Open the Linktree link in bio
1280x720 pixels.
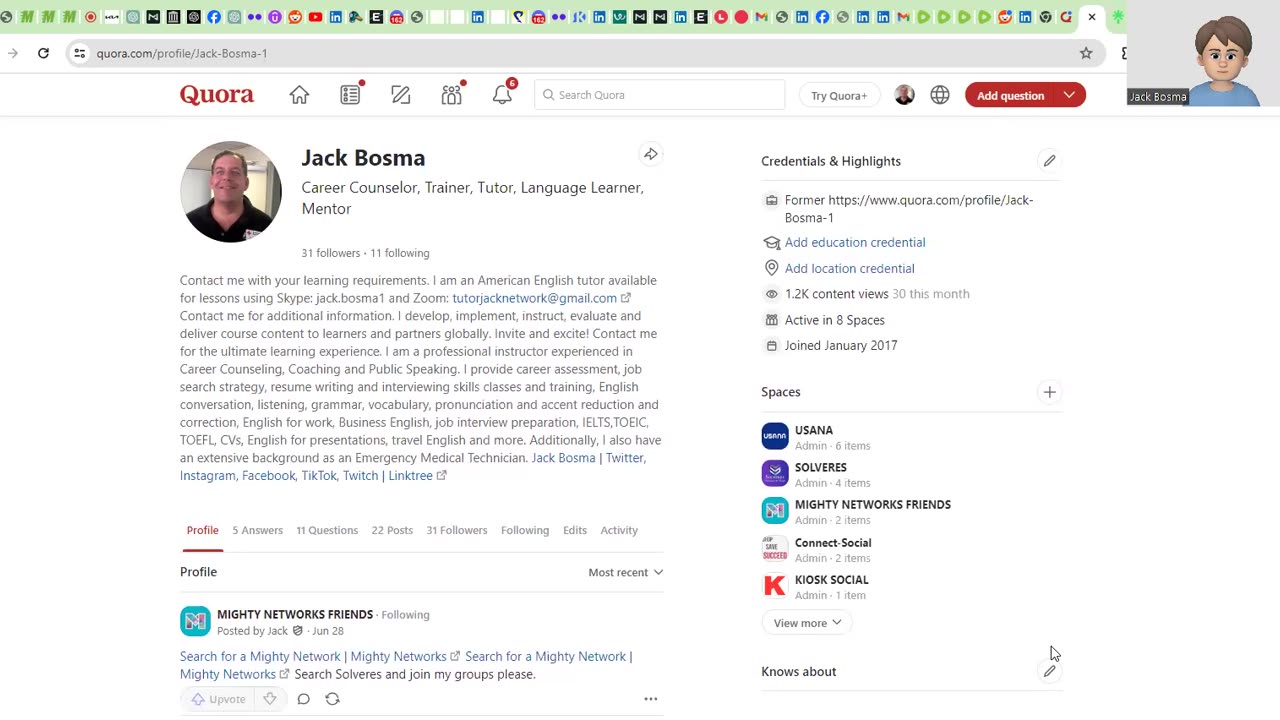pos(410,476)
